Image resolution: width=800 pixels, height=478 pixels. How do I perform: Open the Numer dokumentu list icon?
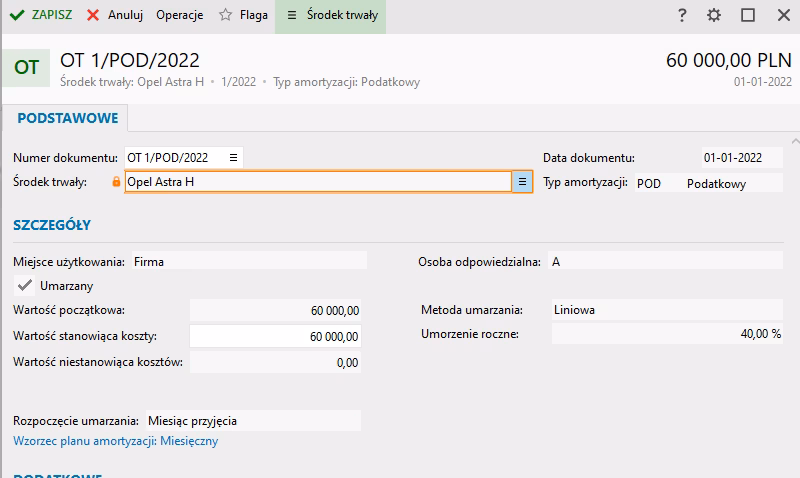click(233, 158)
